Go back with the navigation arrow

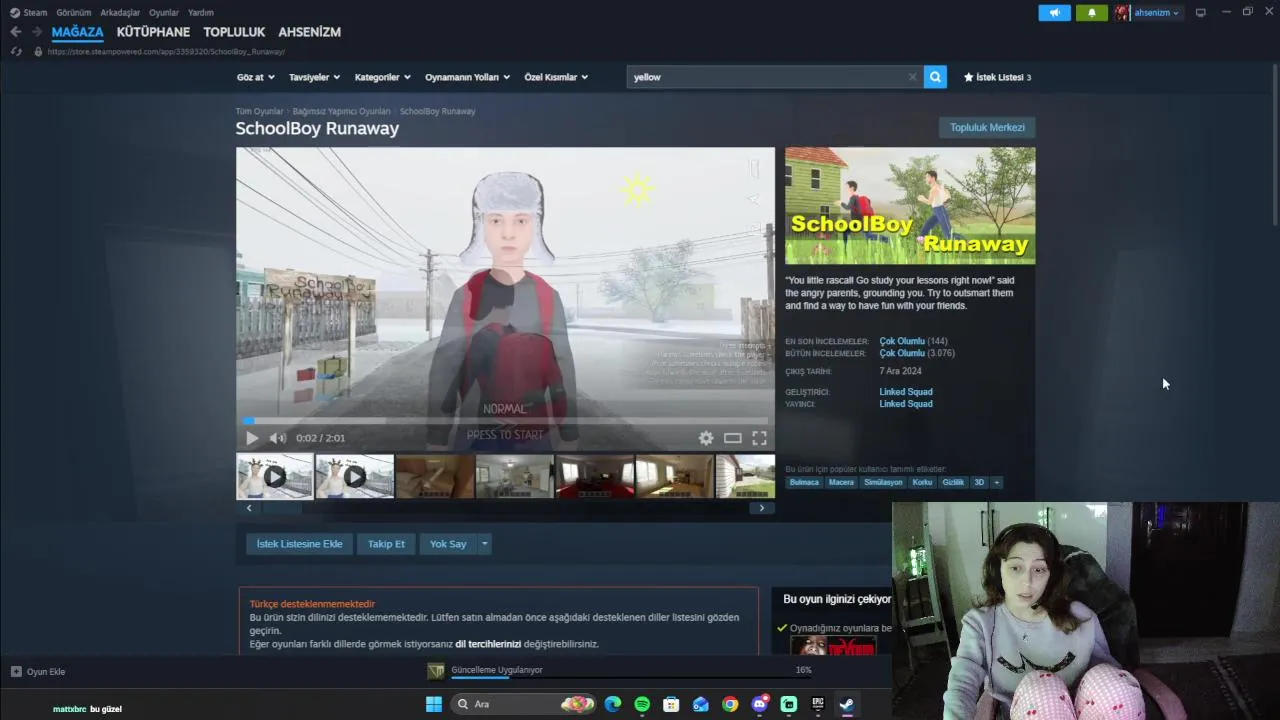click(x=15, y=32)
